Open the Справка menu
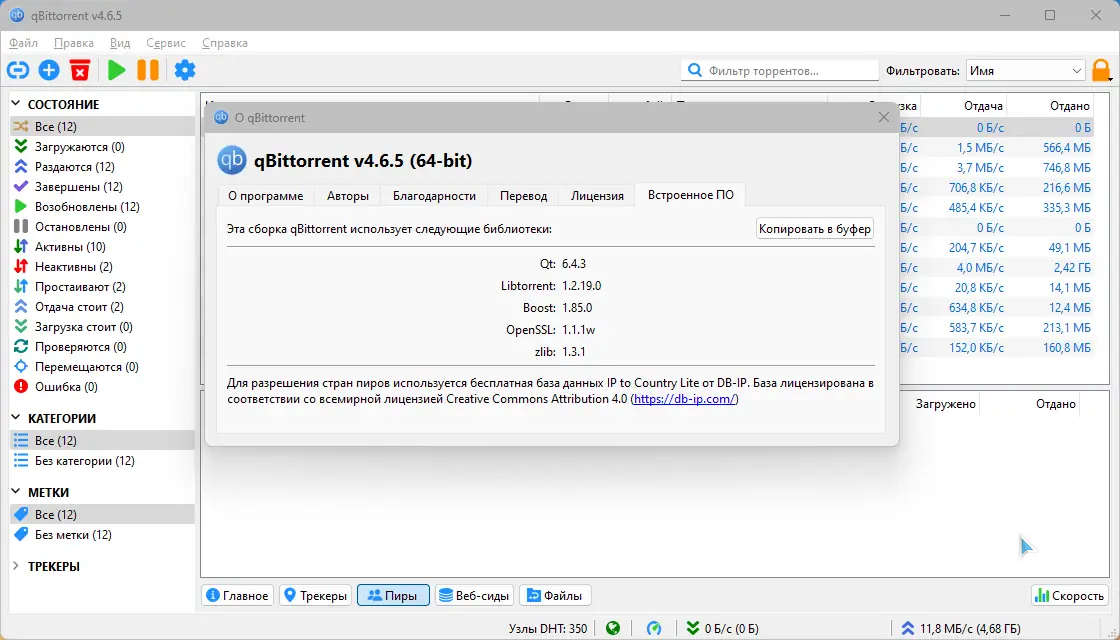Image resolution: width=1120 pixels, height=640 pixels. [x=225, y=43]
